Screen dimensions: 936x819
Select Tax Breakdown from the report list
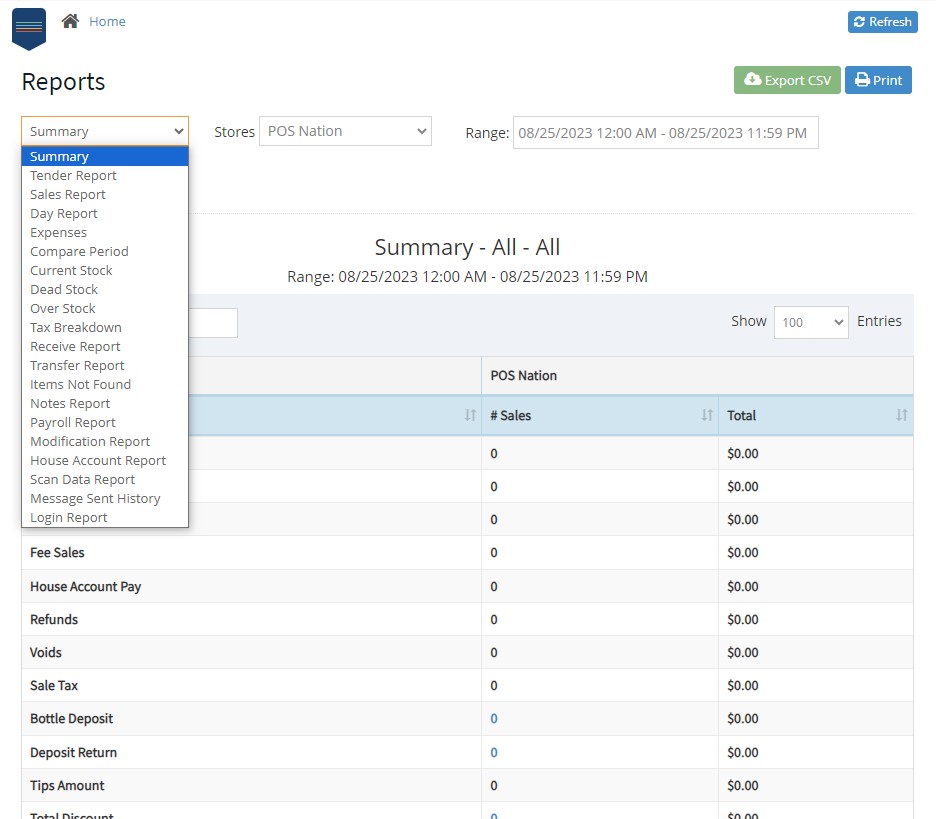[75, 327]
